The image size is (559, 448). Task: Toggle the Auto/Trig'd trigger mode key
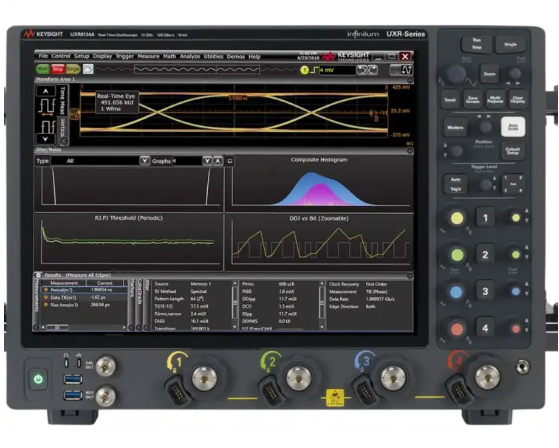tap(455, 184)
